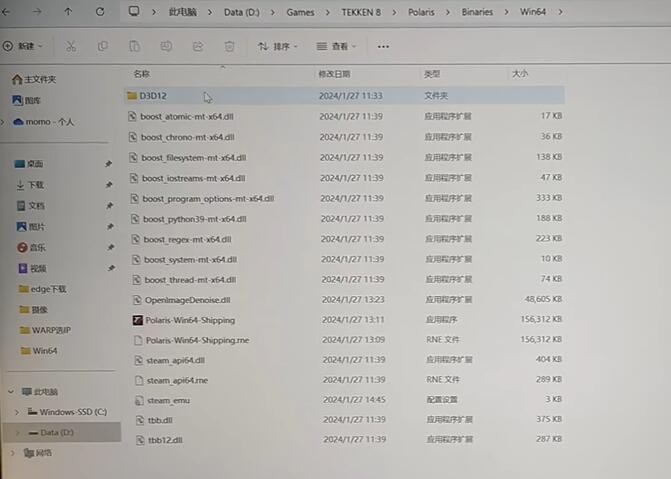Select OpenImageDenoise.dll file

click(347, 300)
